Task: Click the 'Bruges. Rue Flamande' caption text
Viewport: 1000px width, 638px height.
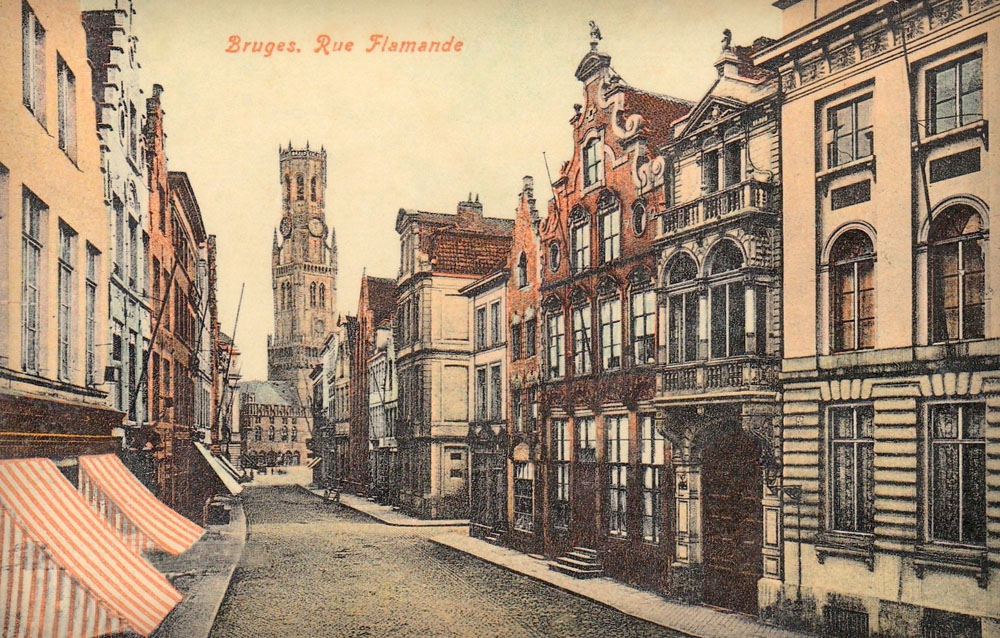Action: (344, 45)
